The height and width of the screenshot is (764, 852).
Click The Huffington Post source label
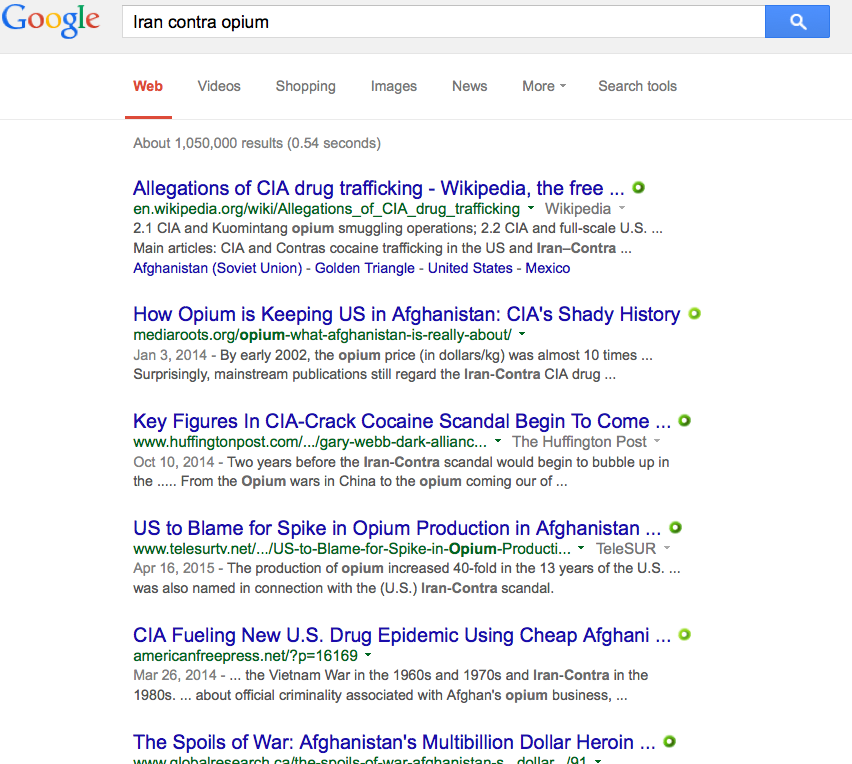579,442
